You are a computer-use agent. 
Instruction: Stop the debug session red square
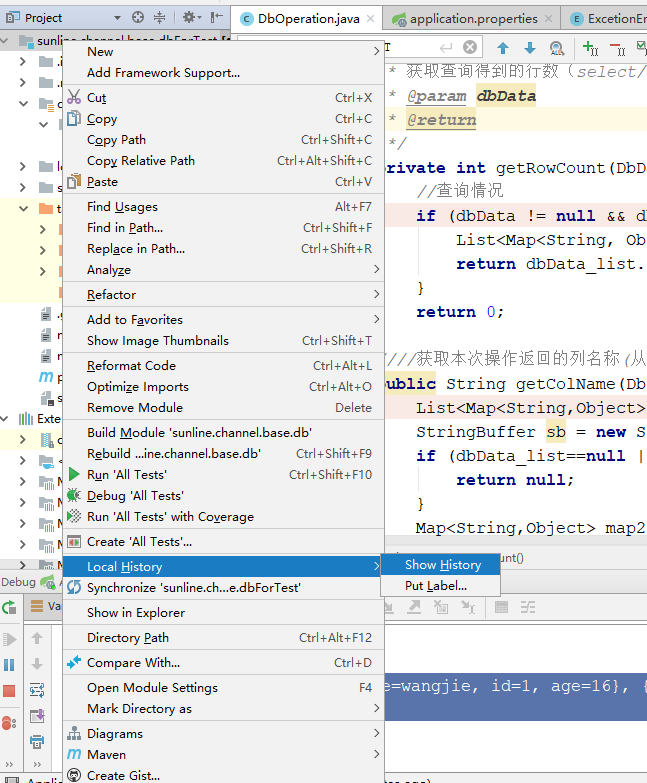coord(9,691)
